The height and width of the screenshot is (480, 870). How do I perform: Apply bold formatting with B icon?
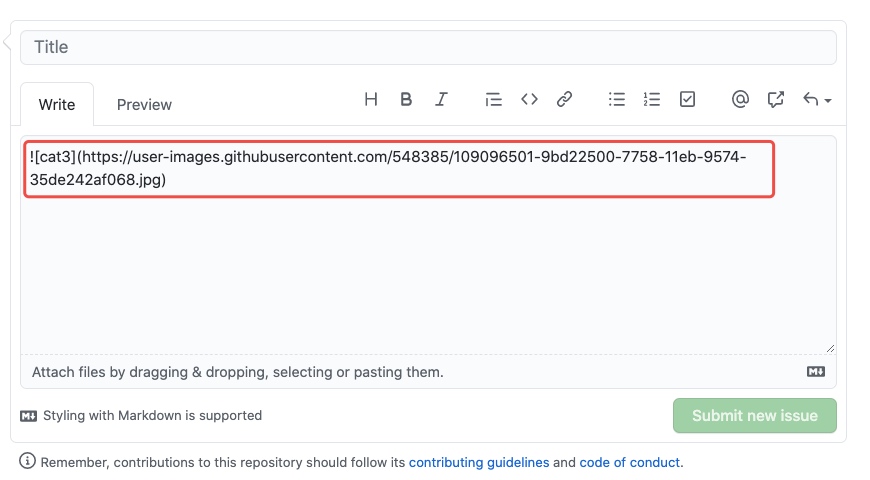(406, 99)
